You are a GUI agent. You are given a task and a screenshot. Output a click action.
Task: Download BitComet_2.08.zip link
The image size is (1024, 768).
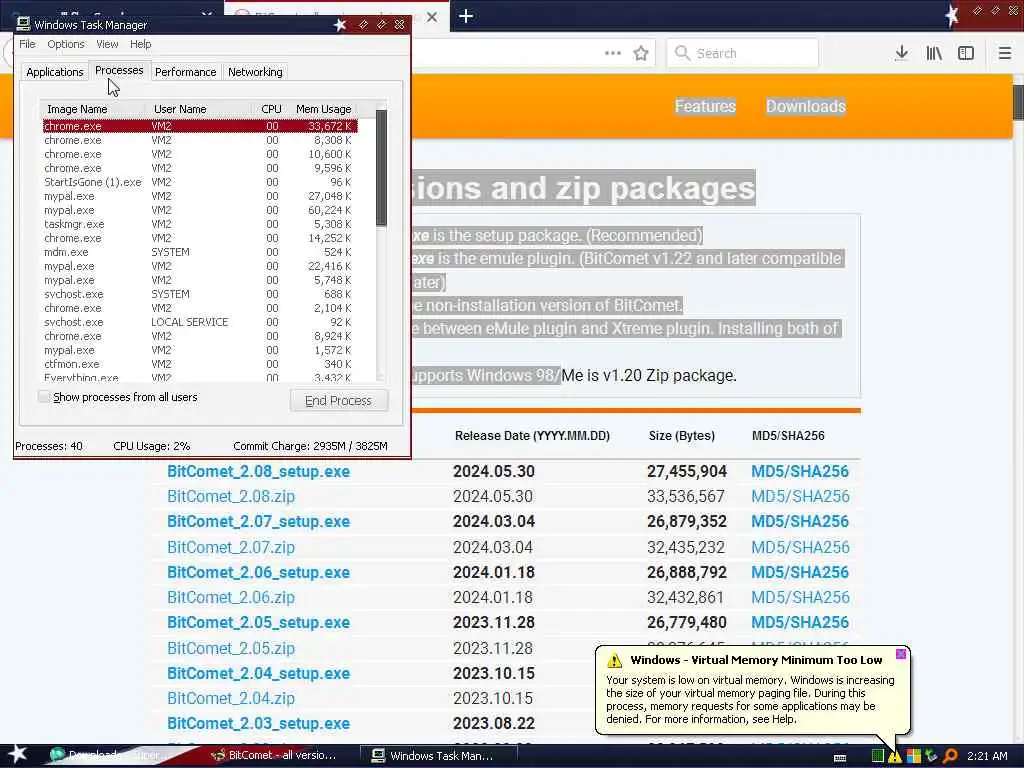point(231,496)
